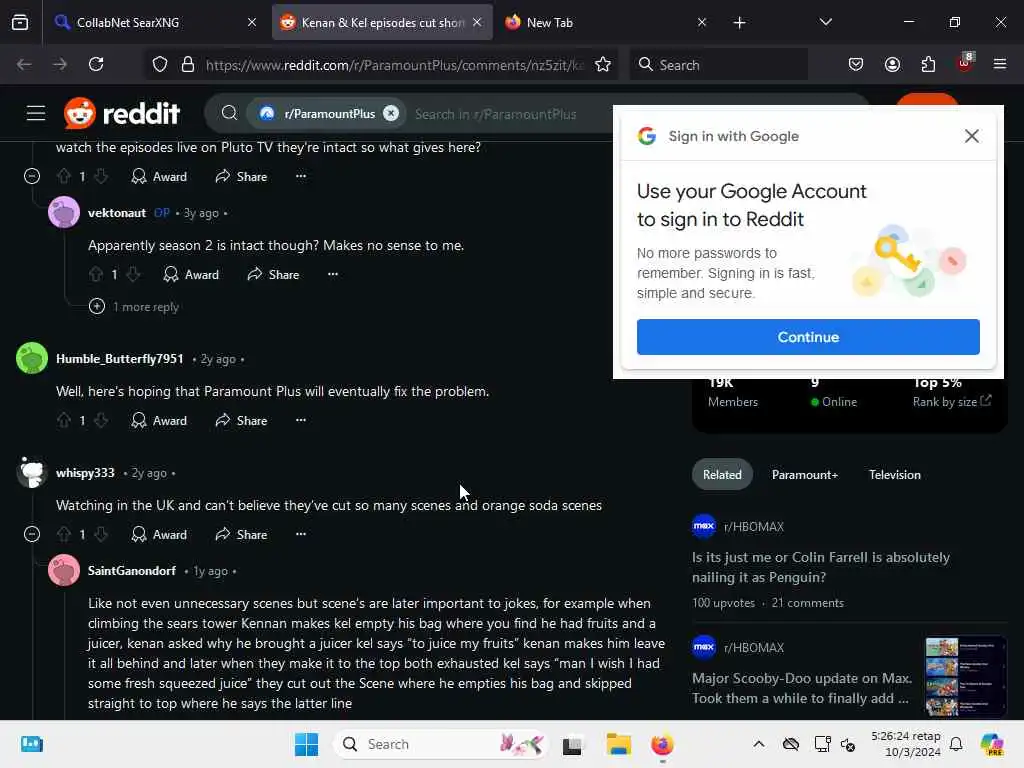Image resolution: width=1024 pixels, height=768 pixels.
Task: Open SaintGanondorf's user profile
Action: pos(132,571)
